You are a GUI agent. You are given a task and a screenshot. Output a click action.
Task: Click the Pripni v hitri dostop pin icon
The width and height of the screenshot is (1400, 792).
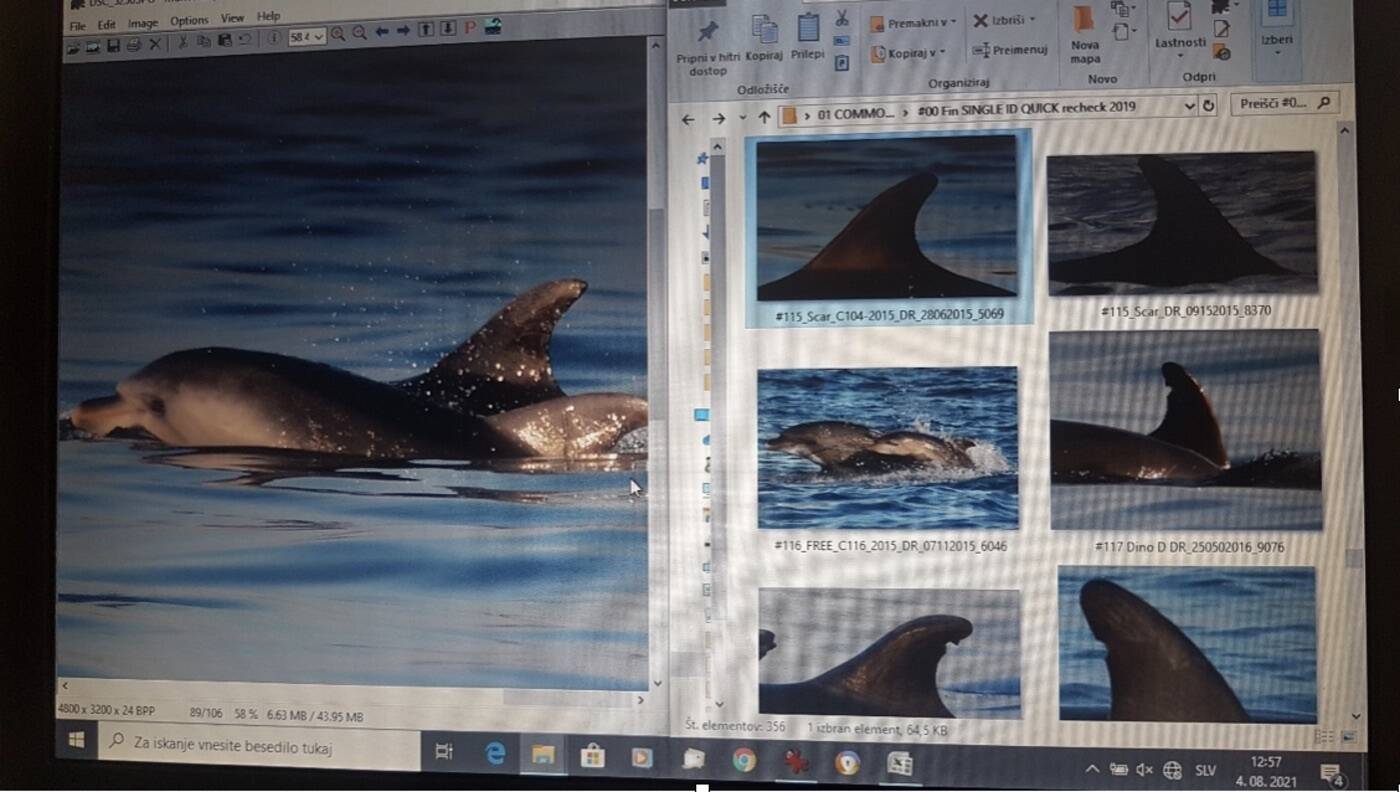pyautogui.click(x=708, y=33)
